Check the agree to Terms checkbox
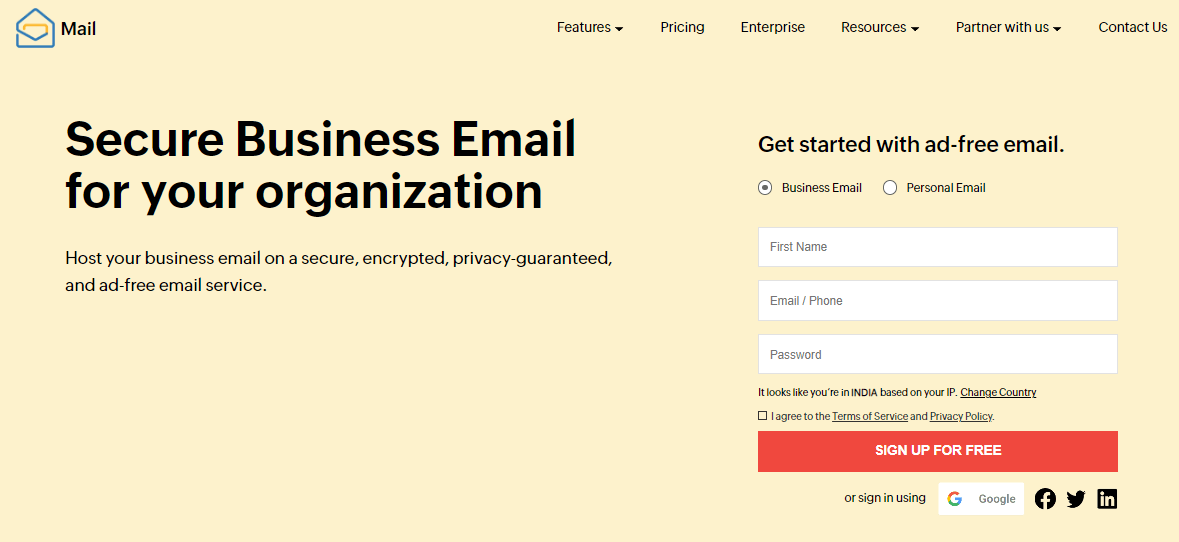The image size is (1179, 542). (762, 416)
